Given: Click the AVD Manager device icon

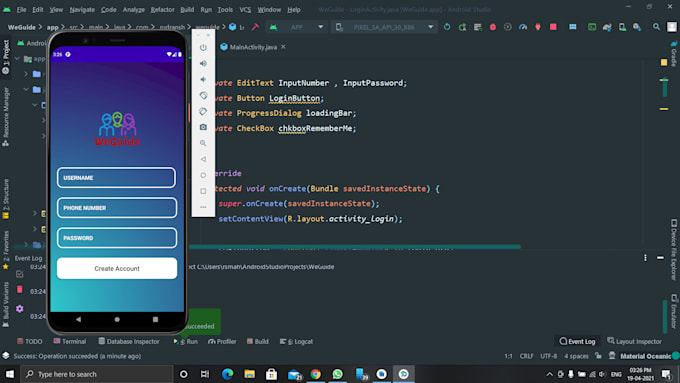Looking at the screenshot, I should point(622,27).
